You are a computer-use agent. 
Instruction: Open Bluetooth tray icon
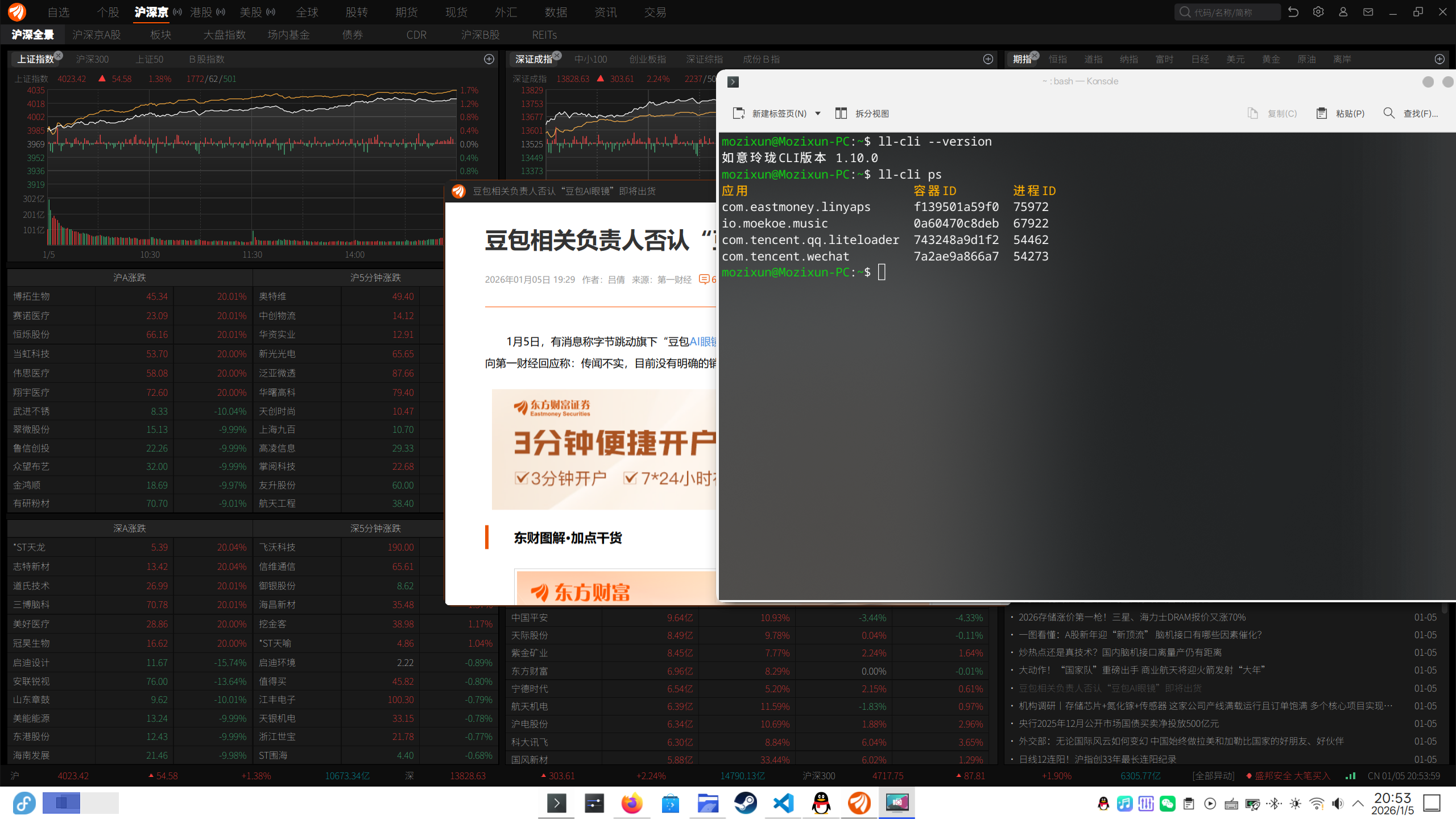1274,804
